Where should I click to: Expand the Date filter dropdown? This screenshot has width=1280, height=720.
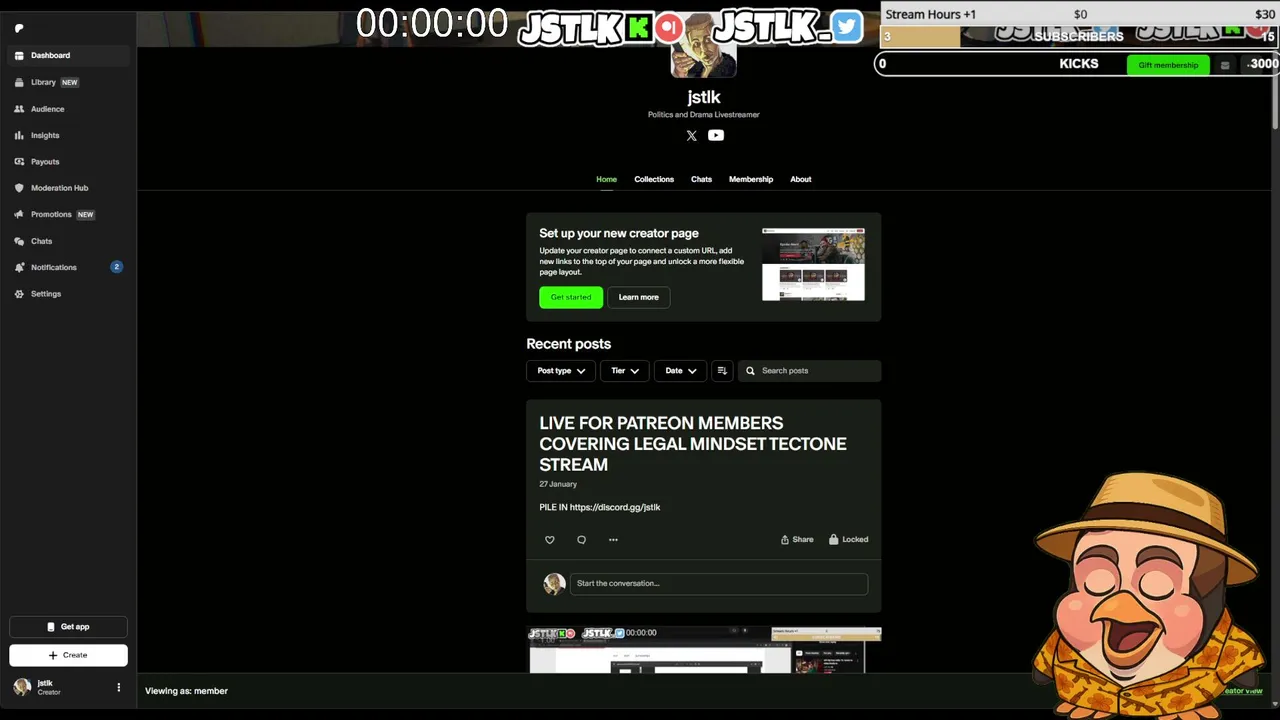tap(680, 371)
